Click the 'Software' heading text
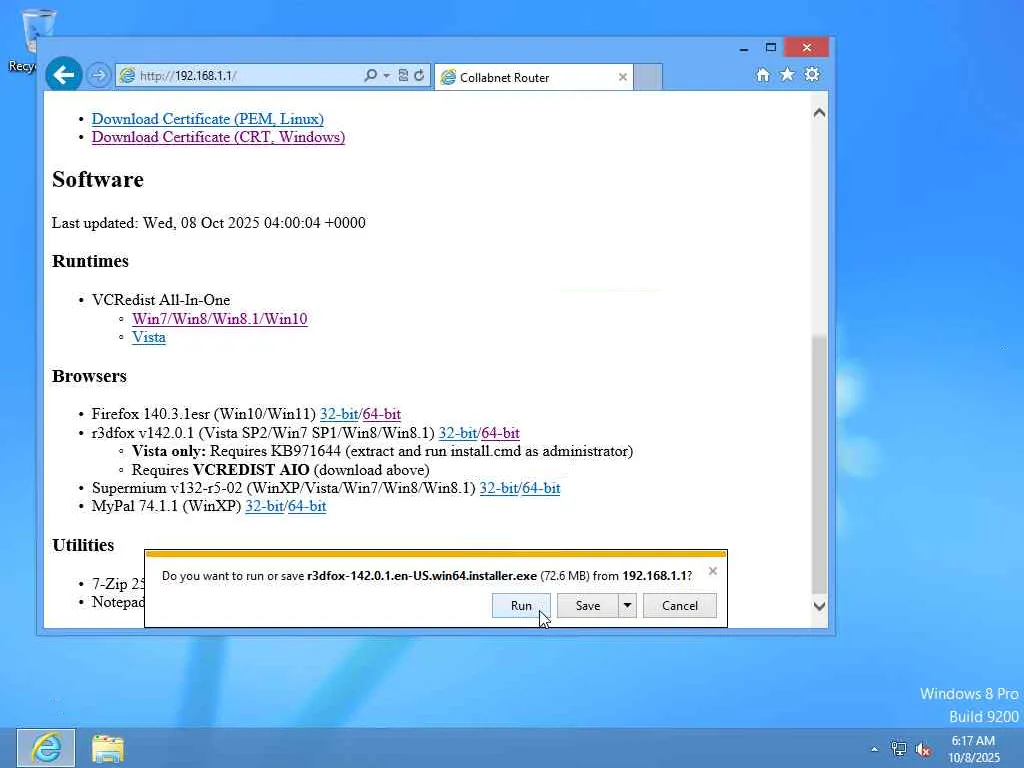The height and width of the screenshot is (768, 1024). [x=98, y=180]
